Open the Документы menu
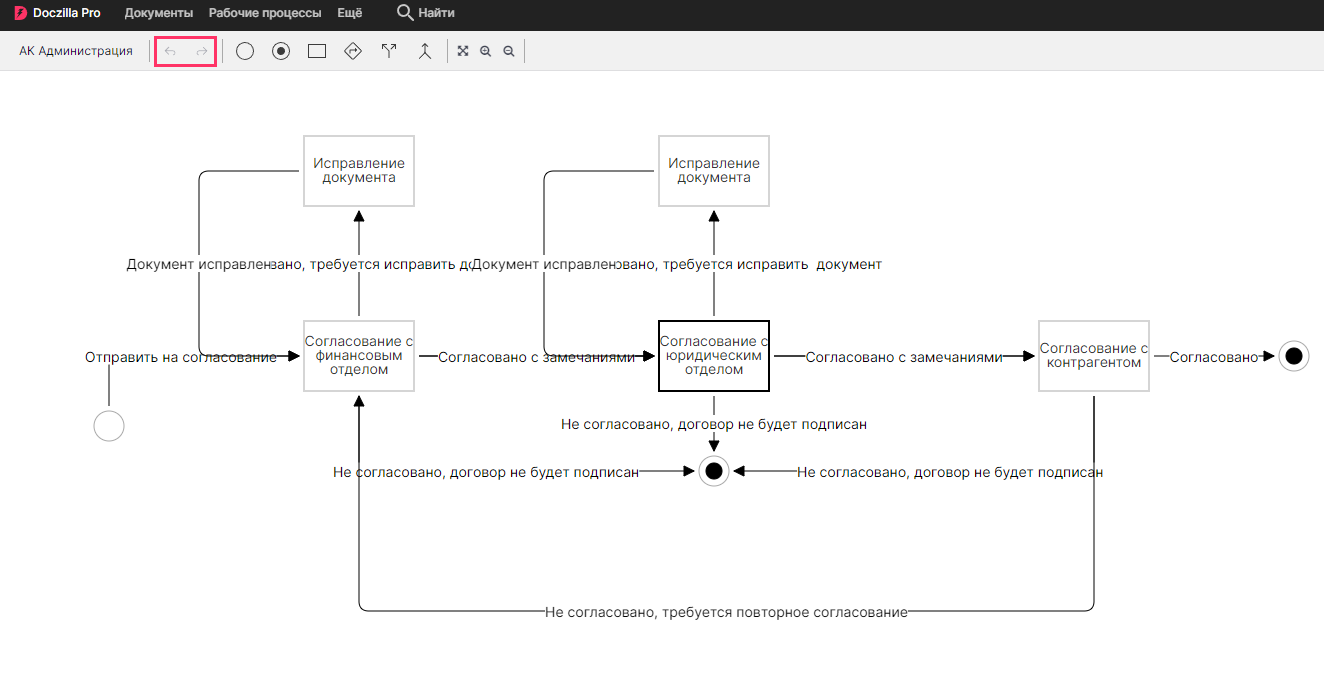The image size is (1324, 684). (x=159, y=13)
